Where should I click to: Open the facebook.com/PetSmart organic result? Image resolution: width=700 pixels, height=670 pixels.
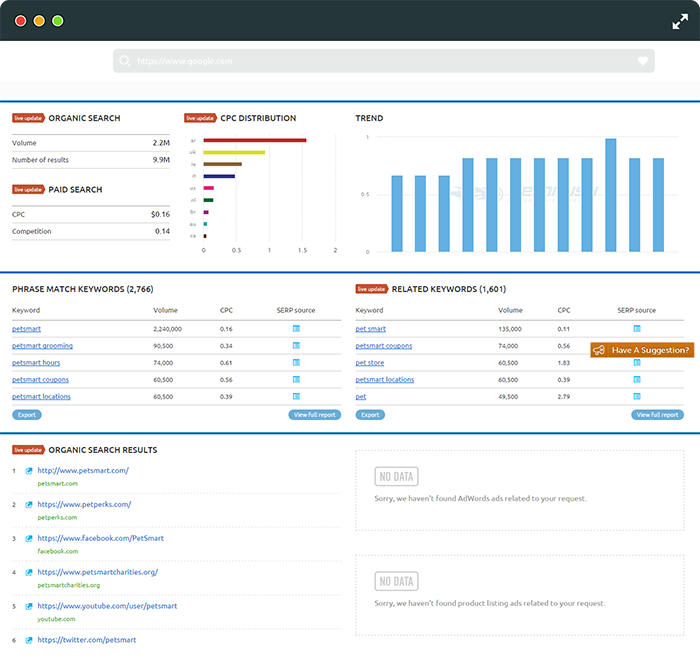tap(100, 538)
